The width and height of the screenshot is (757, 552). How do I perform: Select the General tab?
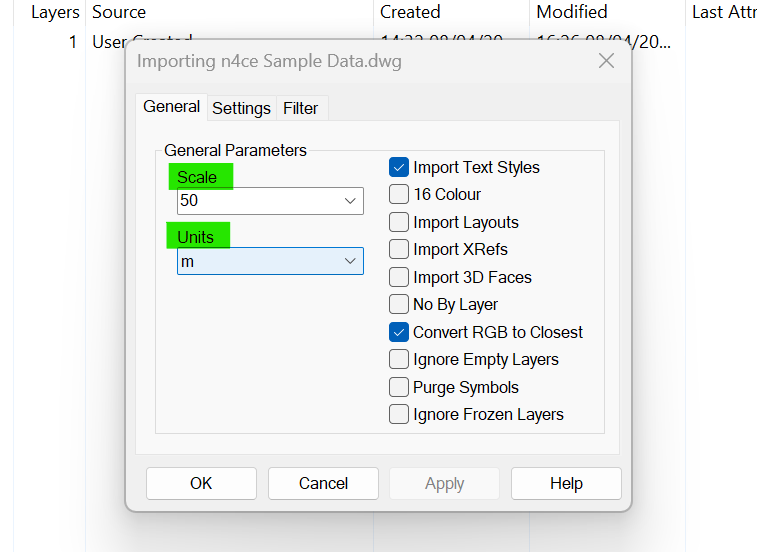pyautogui.click(x=171, y=107)
